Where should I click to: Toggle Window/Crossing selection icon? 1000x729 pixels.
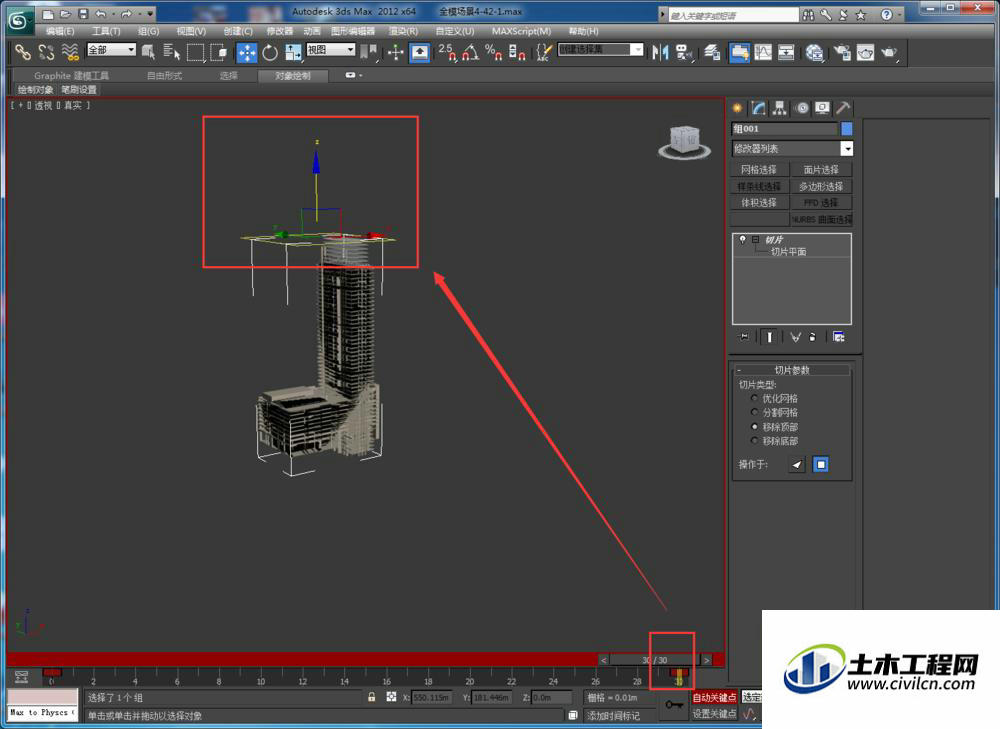[x=219, y=52]
